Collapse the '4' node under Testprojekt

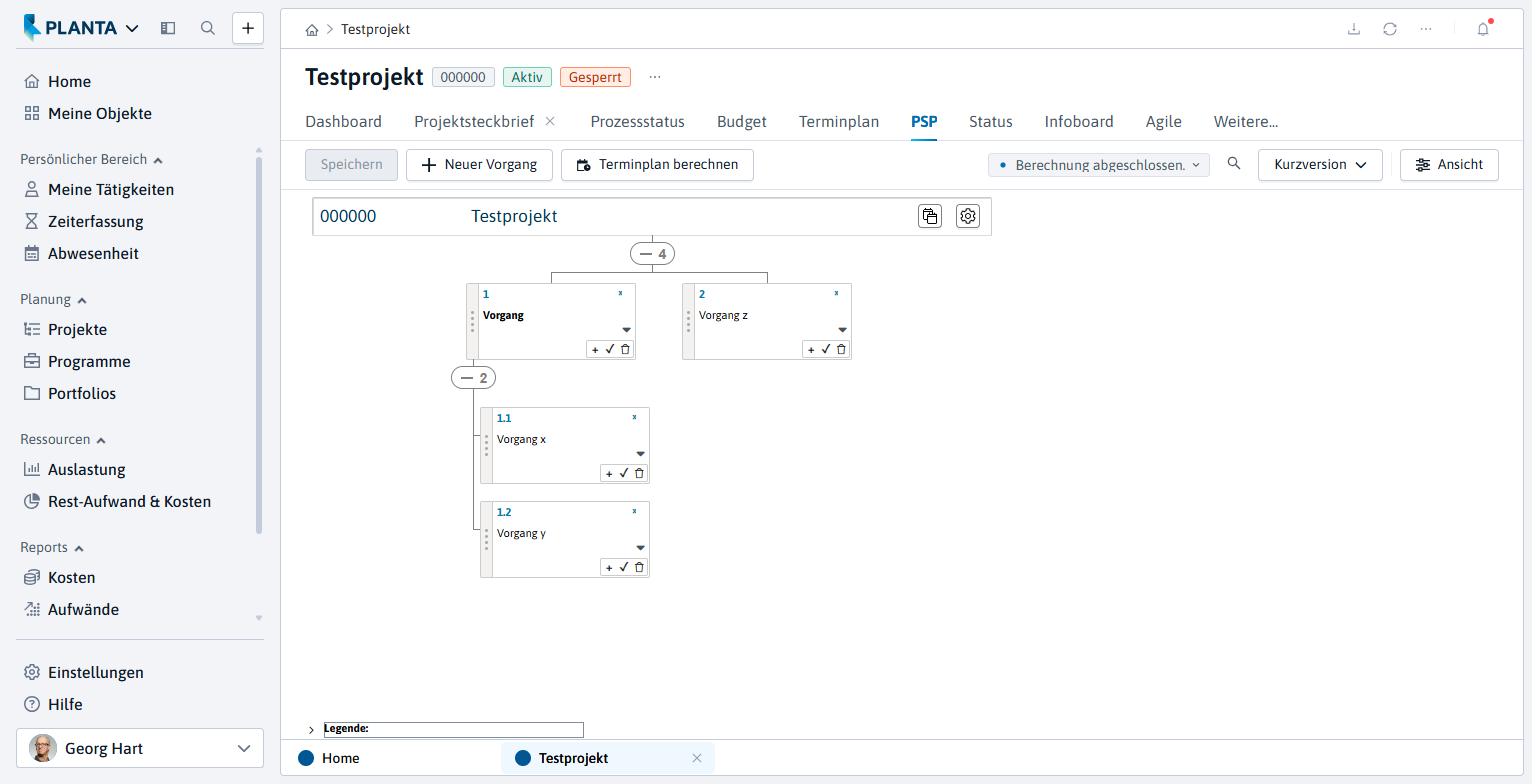pos(652,254)
